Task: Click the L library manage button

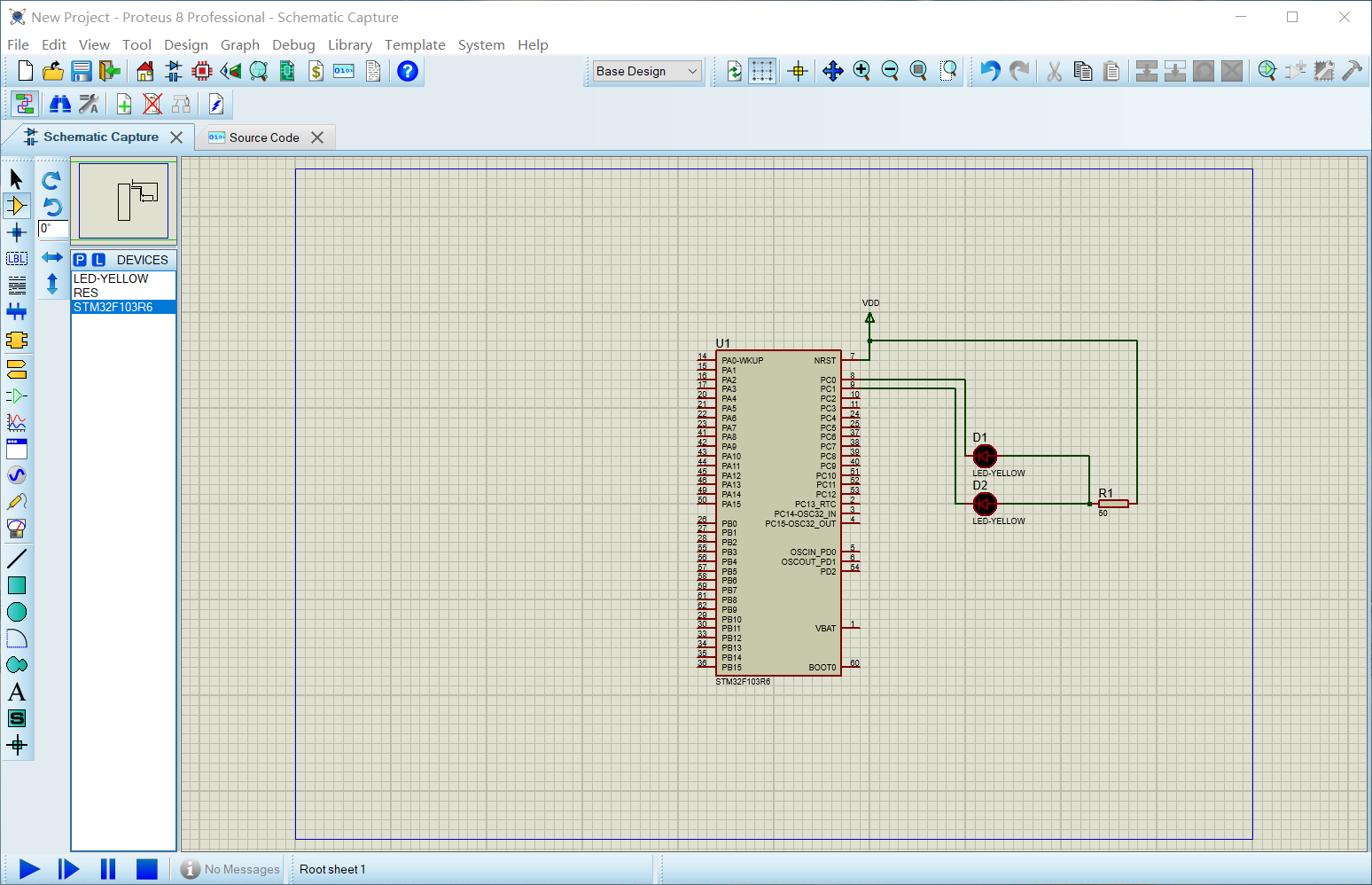Action: coord(98,260)
